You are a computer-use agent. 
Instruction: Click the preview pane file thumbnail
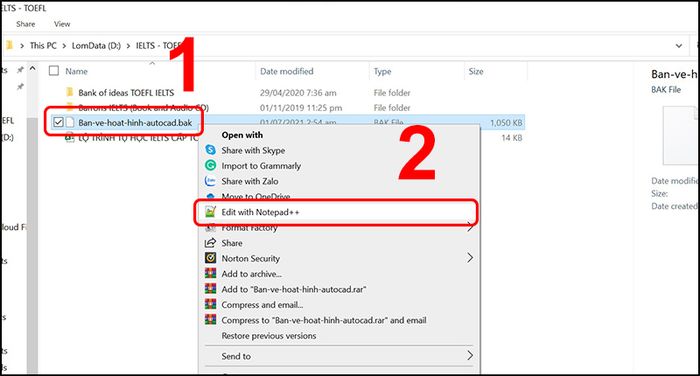680,136
